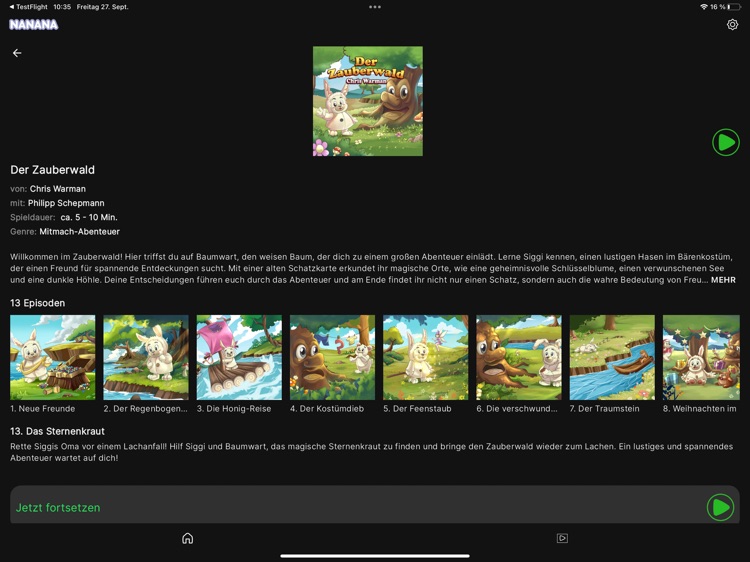Tap the caption 3. Die Honig-Reise
This screenshot has height=562, width=750.
point(234,408)
